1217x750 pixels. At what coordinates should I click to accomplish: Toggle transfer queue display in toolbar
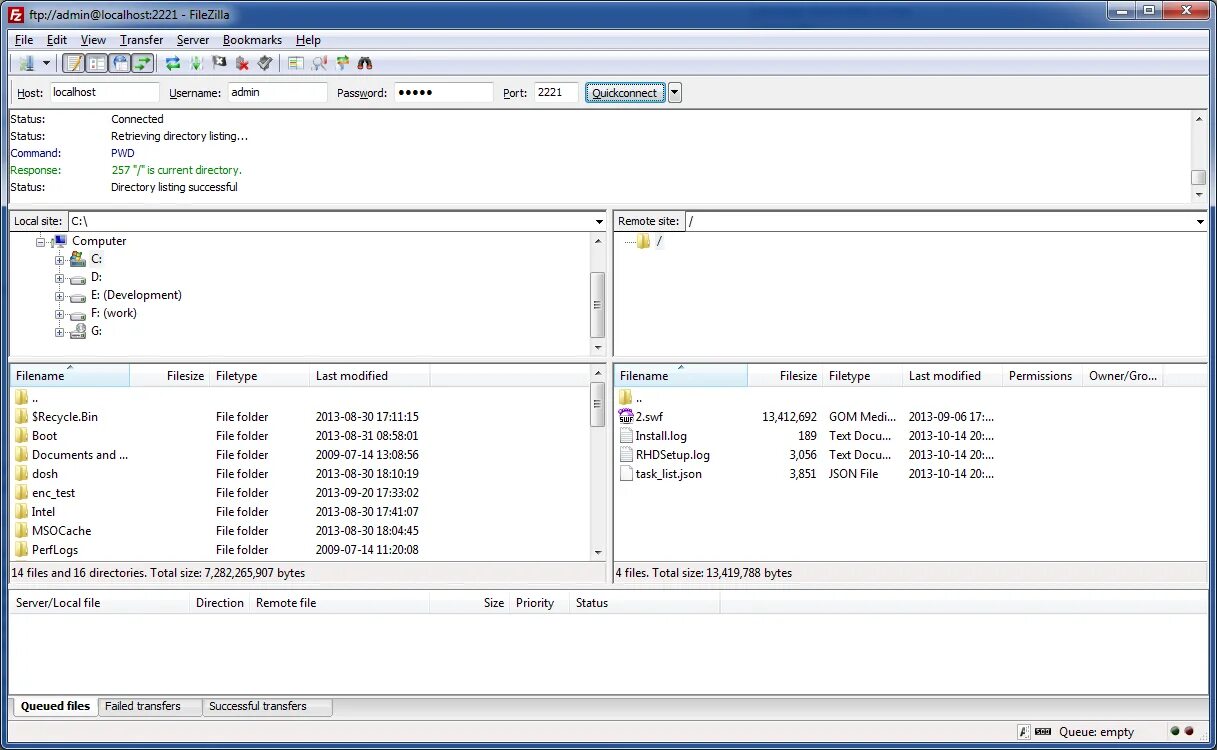[x=143, y=63]
